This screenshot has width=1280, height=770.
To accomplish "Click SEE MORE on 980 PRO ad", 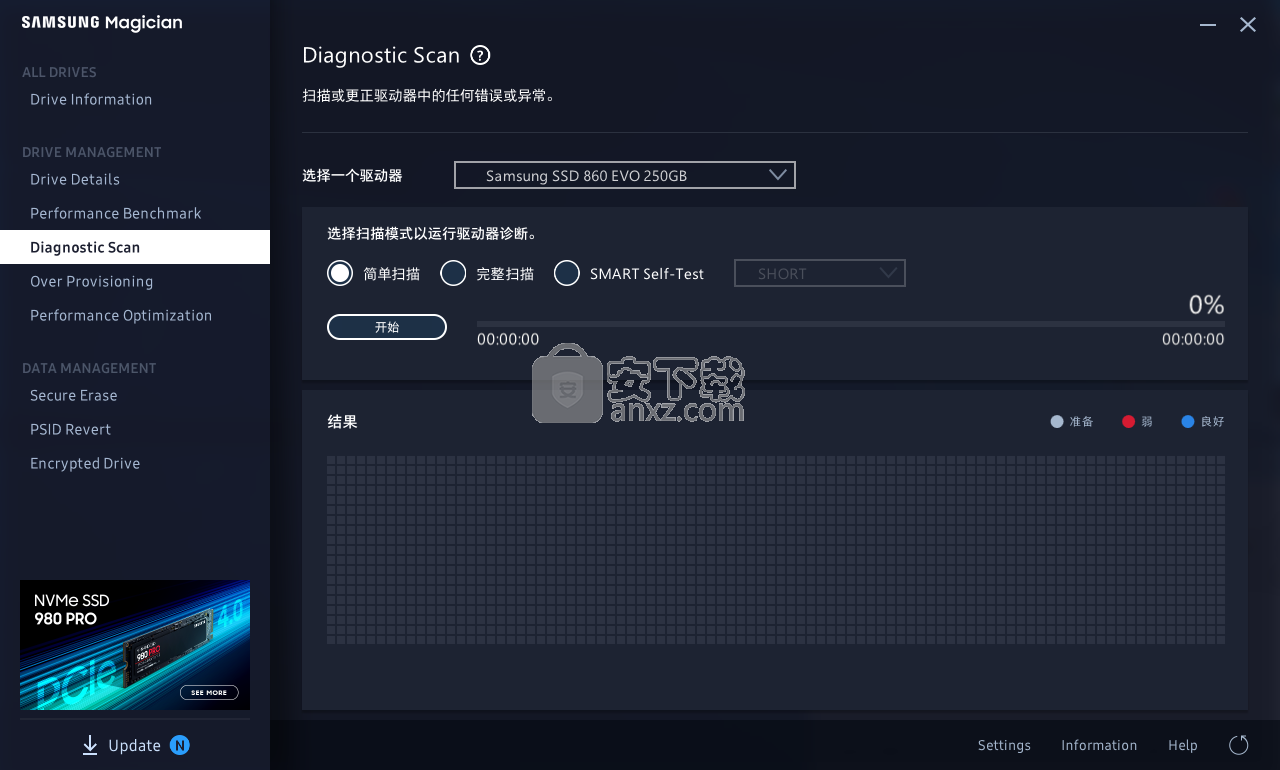I will [x=209, y=692].
